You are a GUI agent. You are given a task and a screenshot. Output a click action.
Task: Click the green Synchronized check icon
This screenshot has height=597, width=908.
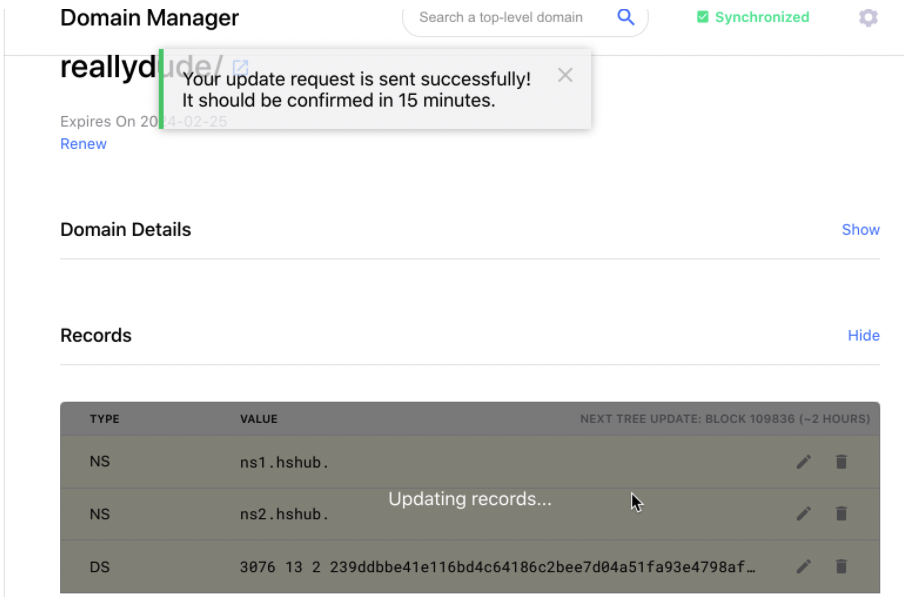[702, 17]
